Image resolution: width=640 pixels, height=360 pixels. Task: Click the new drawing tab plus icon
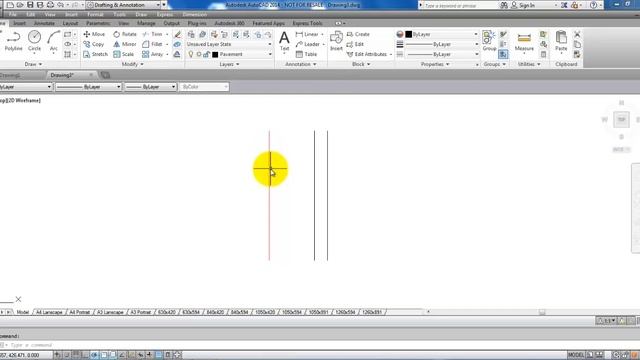[x=105, y=75]
